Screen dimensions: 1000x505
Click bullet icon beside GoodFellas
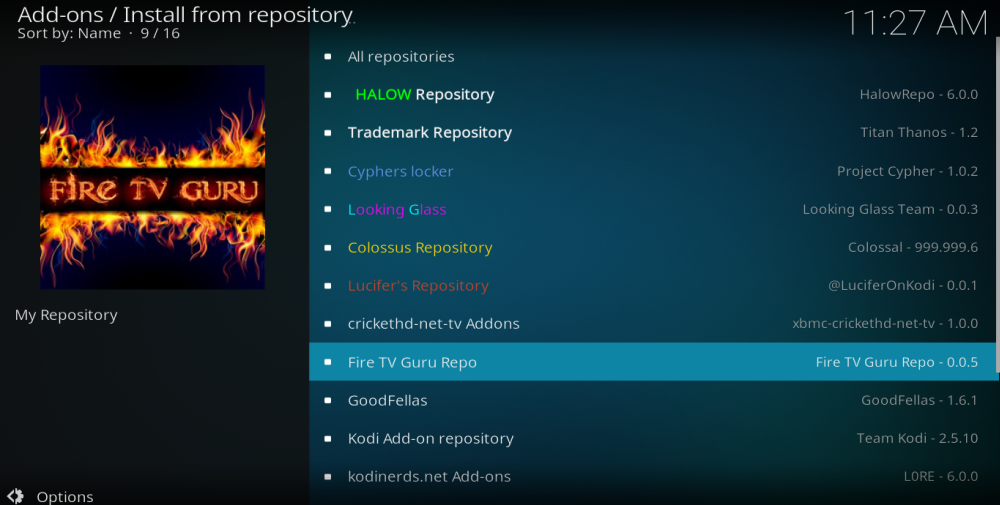point(328,400)
